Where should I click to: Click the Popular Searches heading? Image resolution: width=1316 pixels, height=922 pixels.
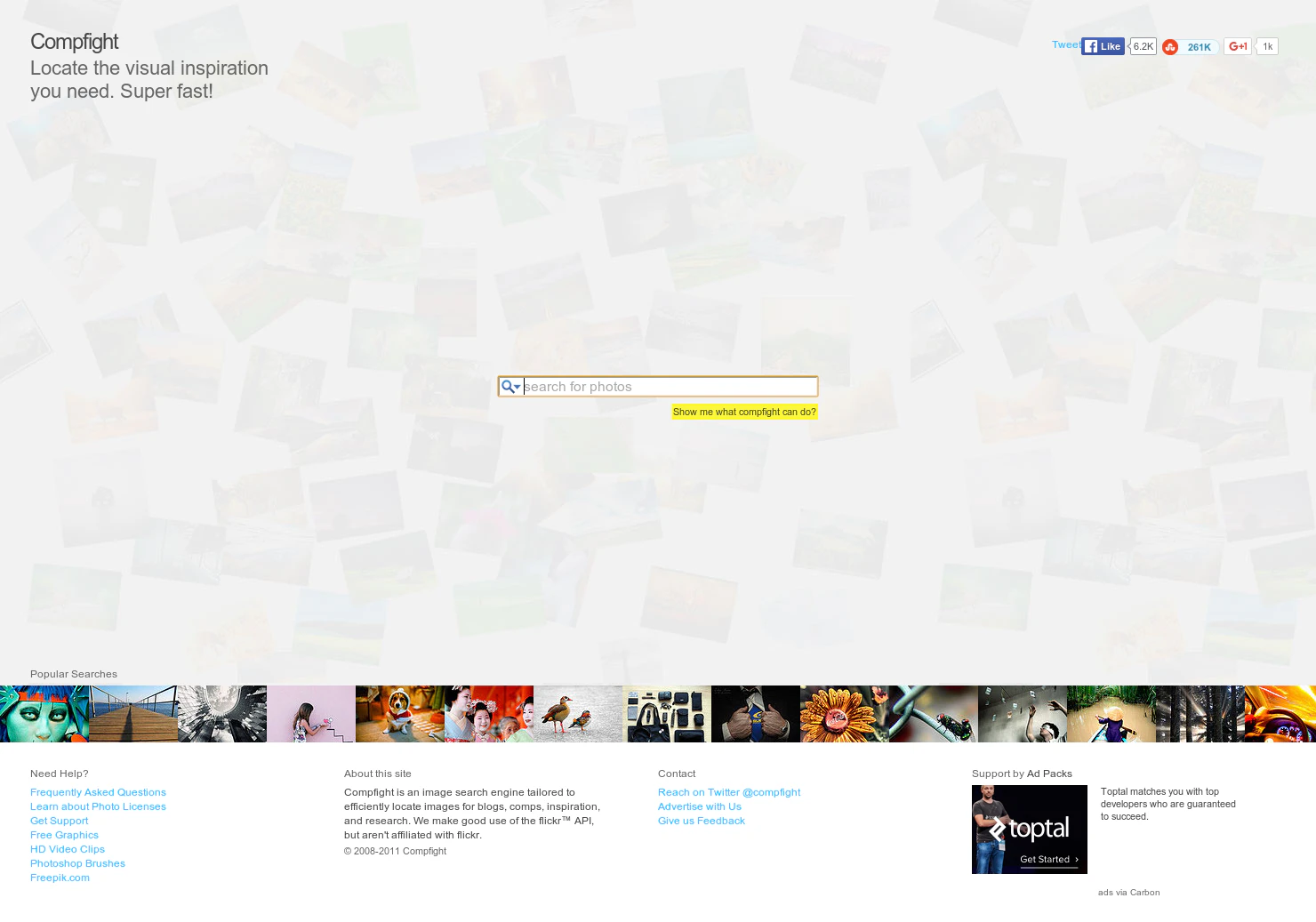coord(74,674)
